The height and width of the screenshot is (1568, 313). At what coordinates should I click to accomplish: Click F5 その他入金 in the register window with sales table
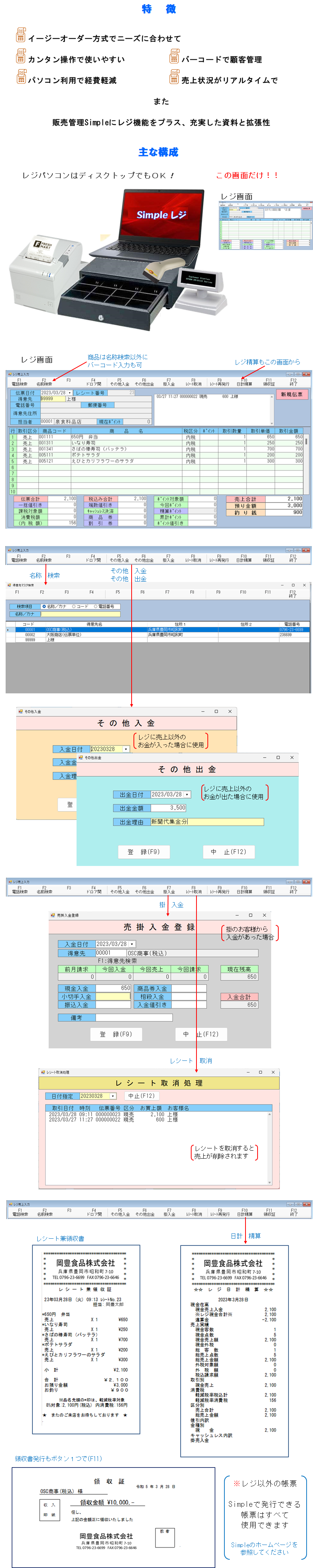point(119,382)
